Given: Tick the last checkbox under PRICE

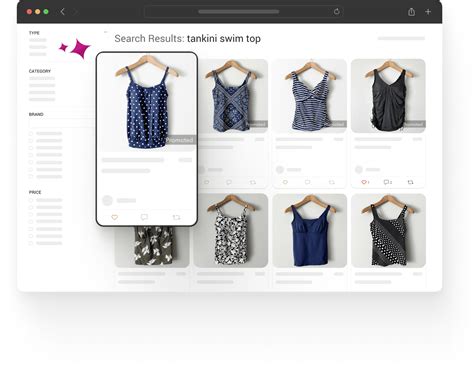Looking at the screenshot, I should point(31,243).
